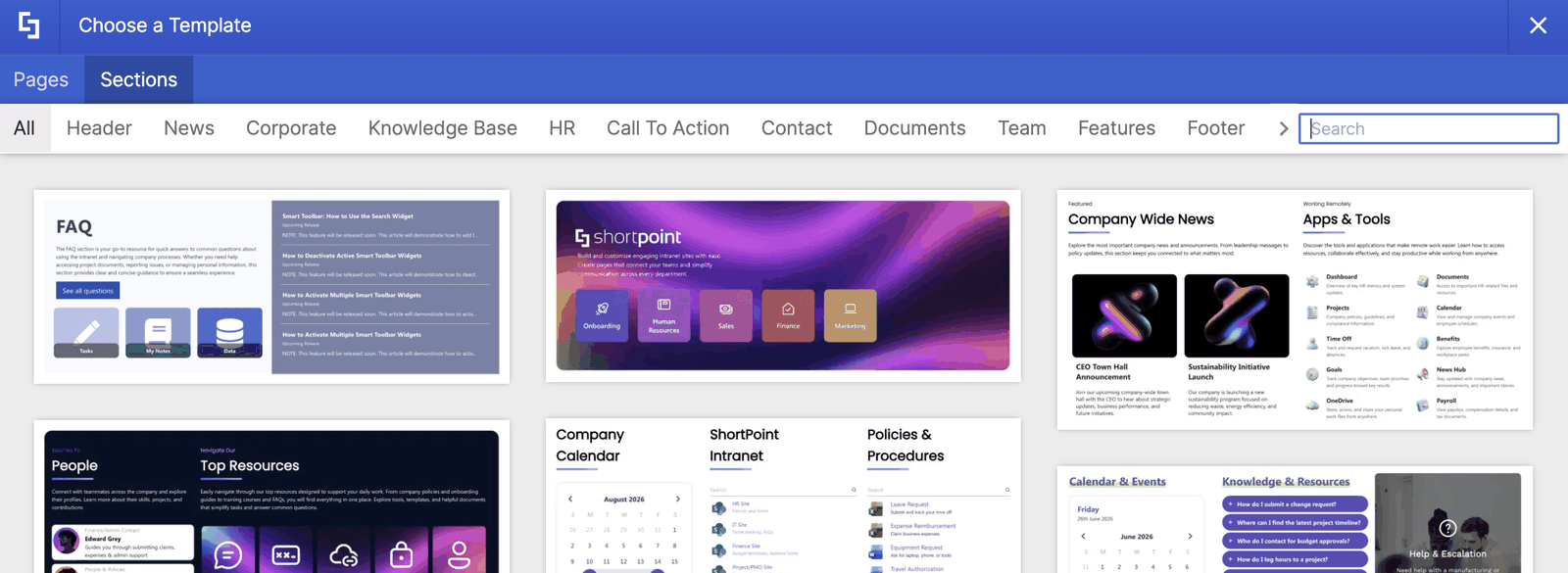Click Finance Site link icon
The image size is (1568, 573).
(718, 549)
